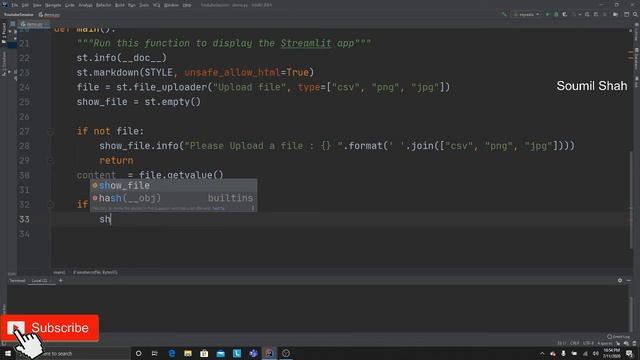Click the 'if isinstance' breadcrumb
The width and height of the screenshot is (640, 360).
[95, 272]
